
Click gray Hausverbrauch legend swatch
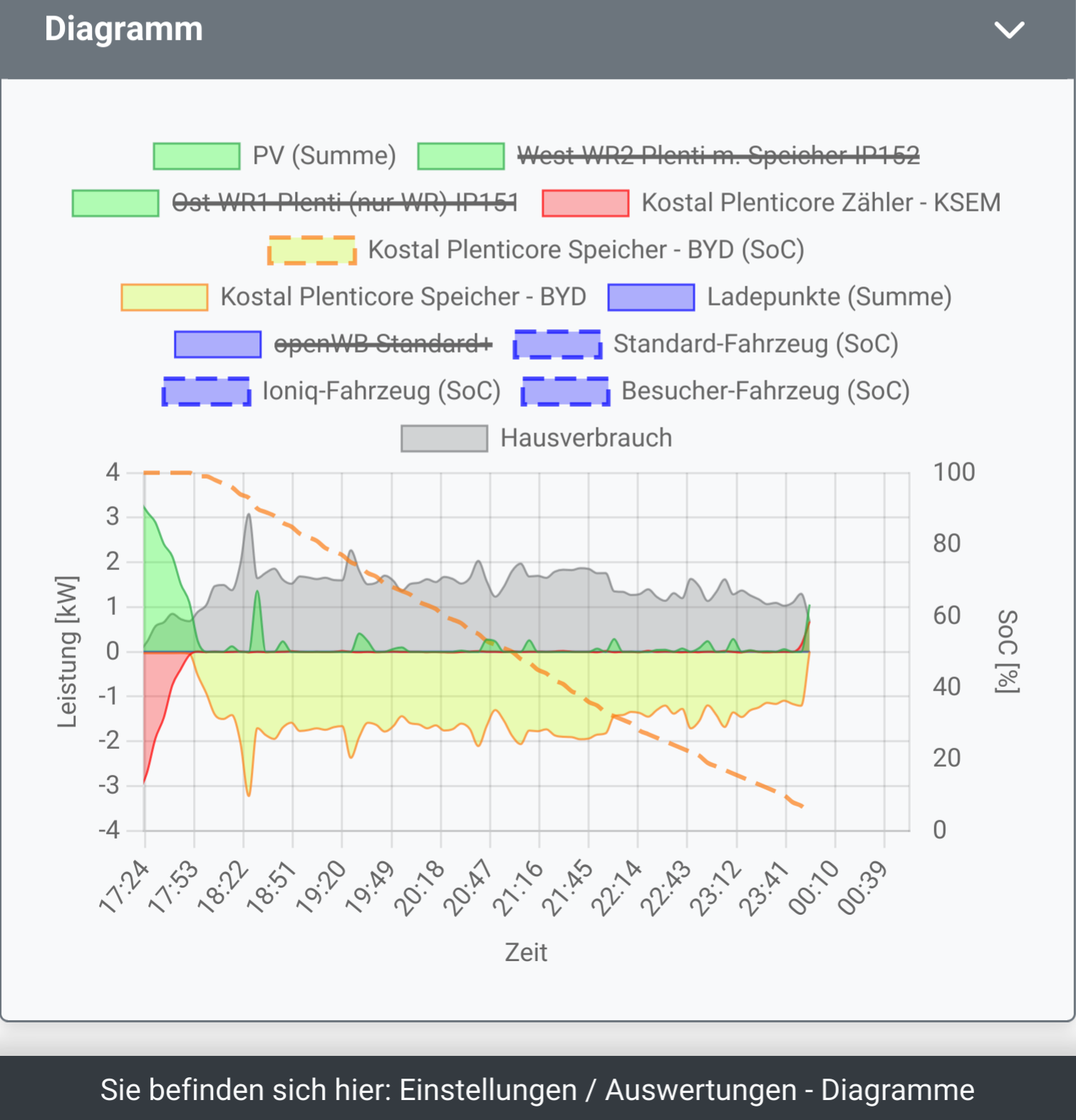pos(444,438)
